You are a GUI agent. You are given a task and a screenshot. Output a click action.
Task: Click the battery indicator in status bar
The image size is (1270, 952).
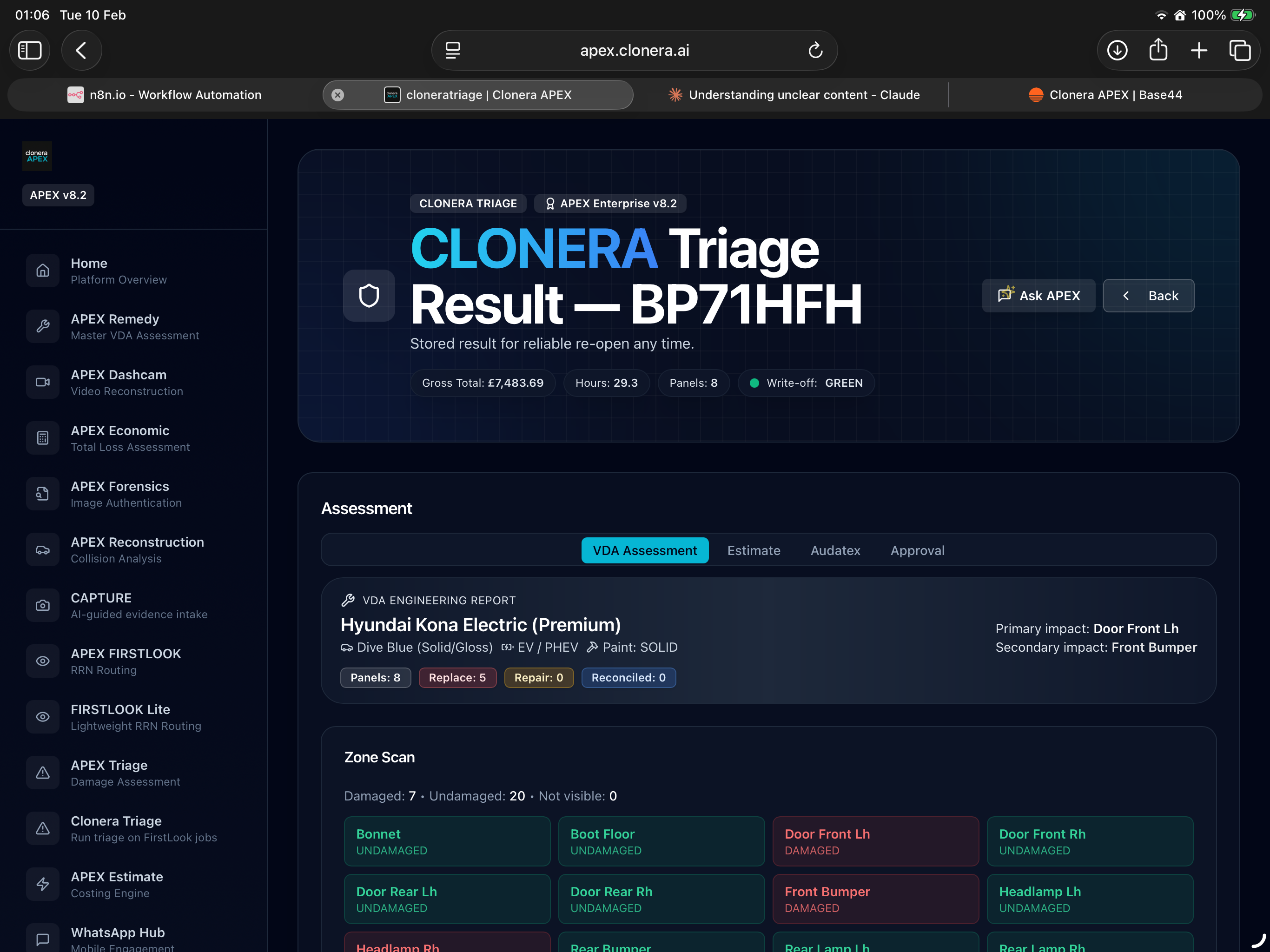click(x=1243, y=15)
